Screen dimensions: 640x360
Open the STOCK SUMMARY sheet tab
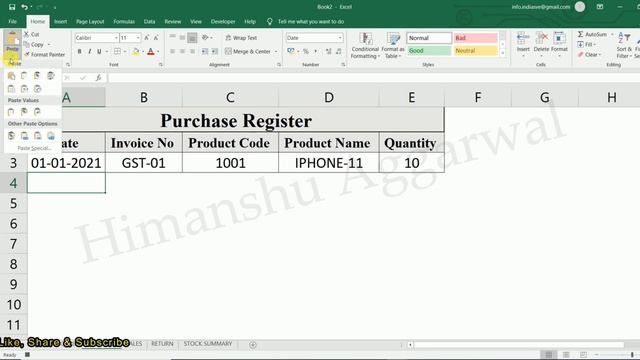tap(208, 344)
